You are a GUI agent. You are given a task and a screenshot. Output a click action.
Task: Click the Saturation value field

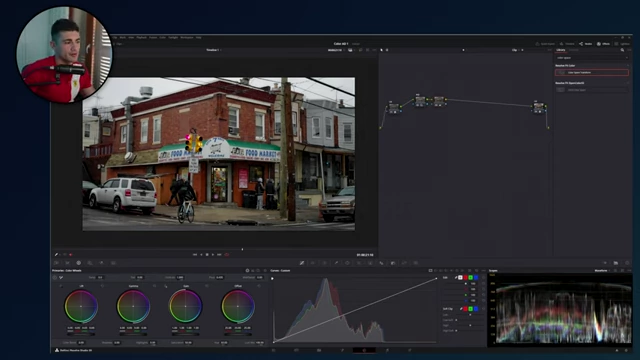188,342
